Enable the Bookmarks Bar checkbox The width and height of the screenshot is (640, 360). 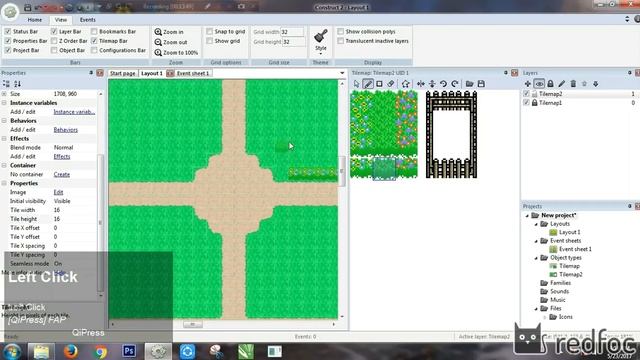coord(94,31)
